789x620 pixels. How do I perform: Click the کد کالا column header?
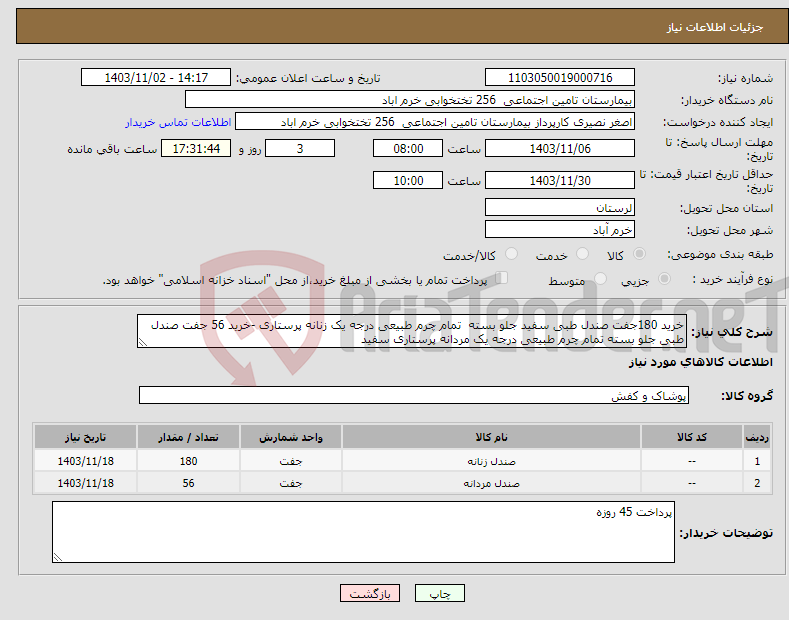pos(692,437)
